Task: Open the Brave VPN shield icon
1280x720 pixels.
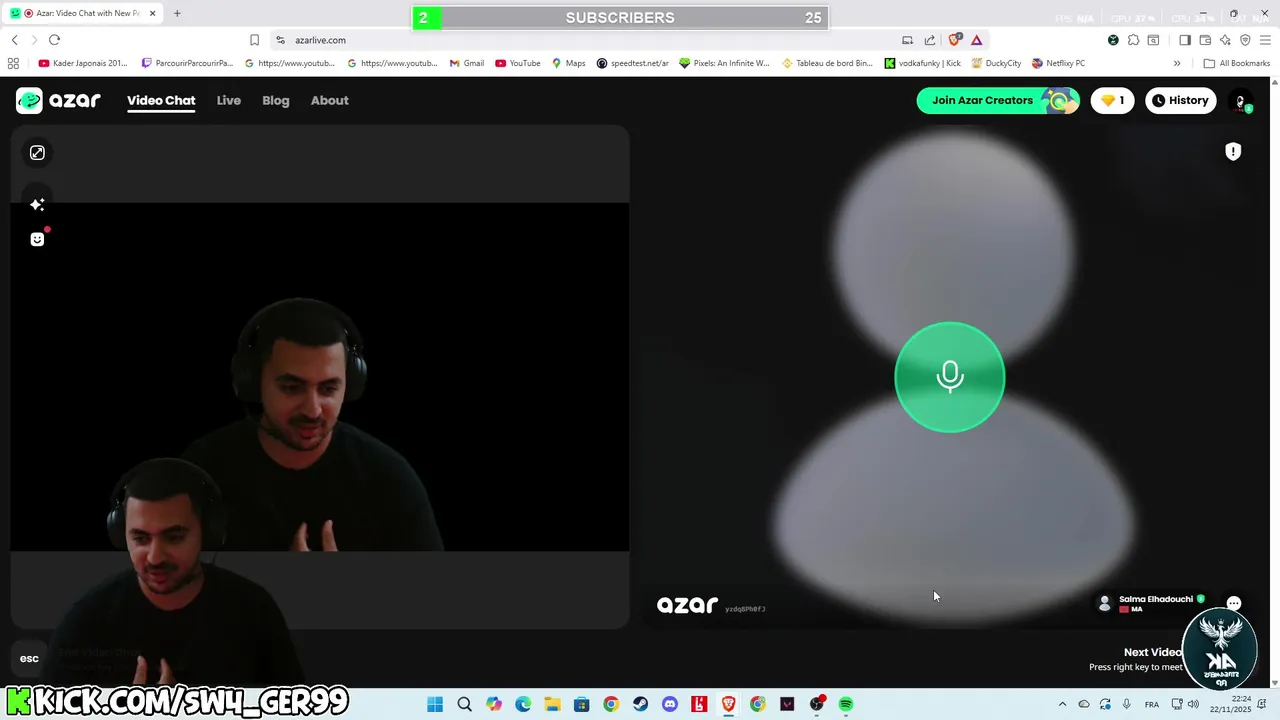Action: pos(1245,40)
